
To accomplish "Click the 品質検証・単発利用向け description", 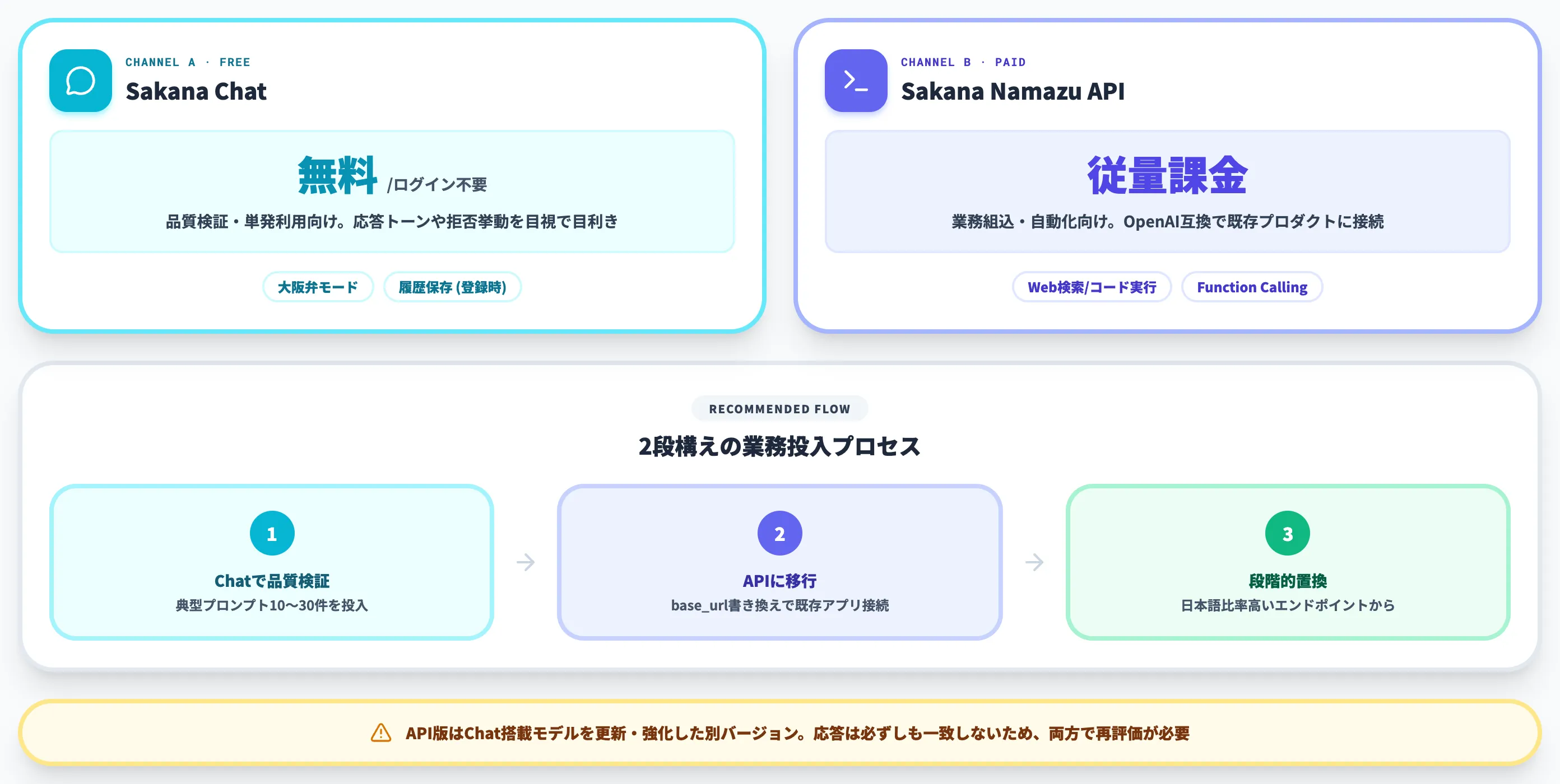I will [392, 222].
